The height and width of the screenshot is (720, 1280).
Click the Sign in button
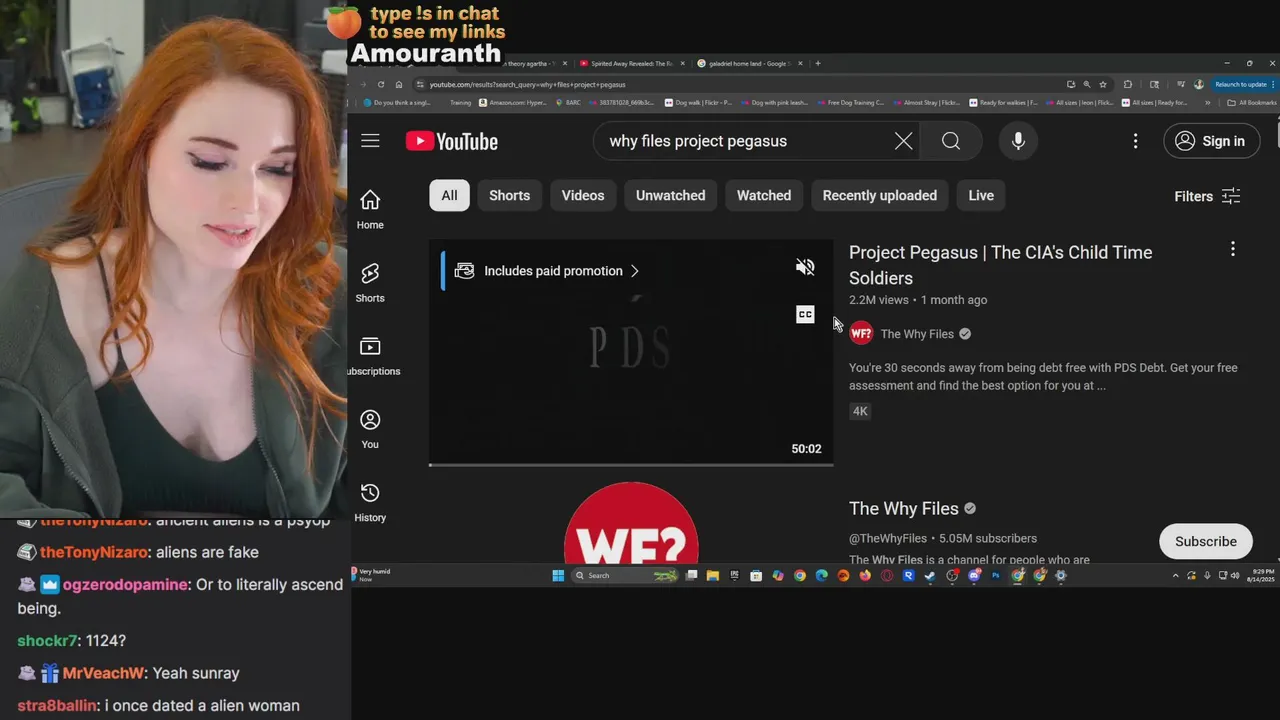(1210, 141)
